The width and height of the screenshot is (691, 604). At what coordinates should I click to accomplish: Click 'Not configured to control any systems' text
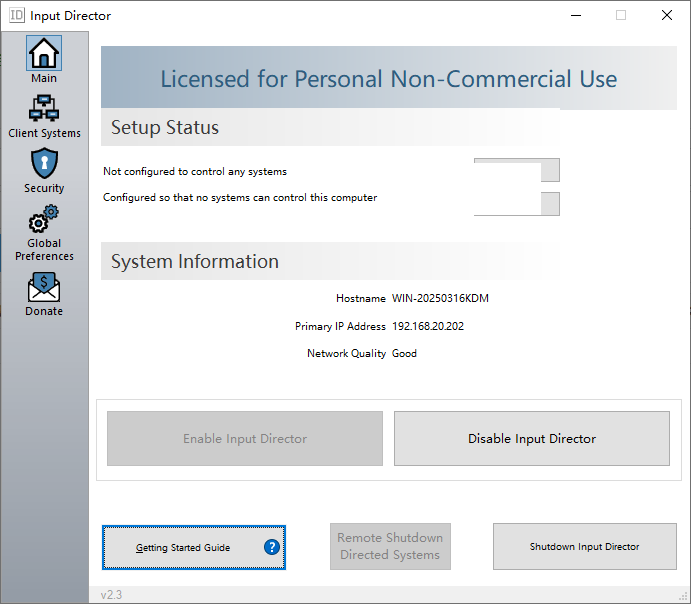click(195, 171)
